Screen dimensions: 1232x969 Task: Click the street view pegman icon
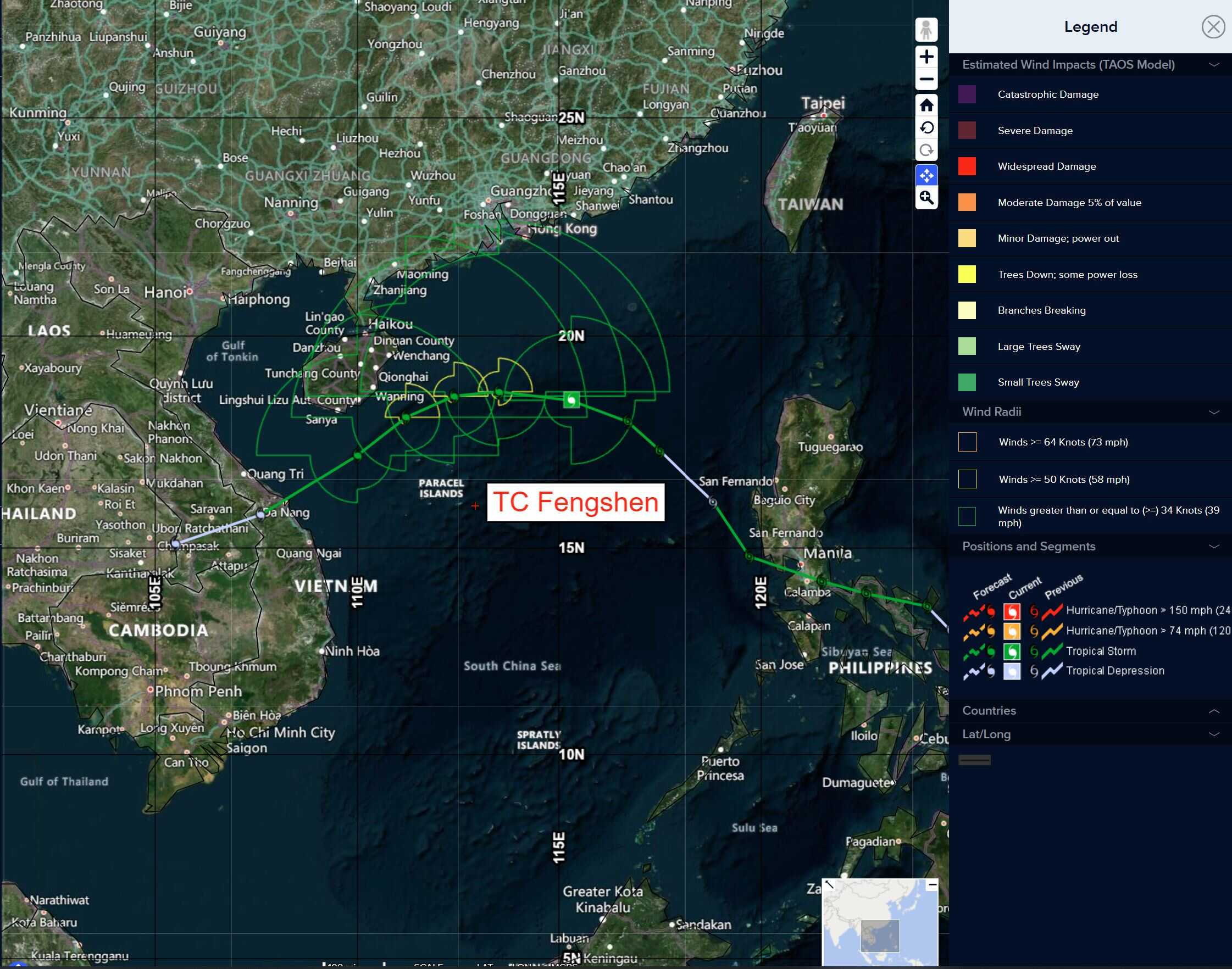[926, 29]
